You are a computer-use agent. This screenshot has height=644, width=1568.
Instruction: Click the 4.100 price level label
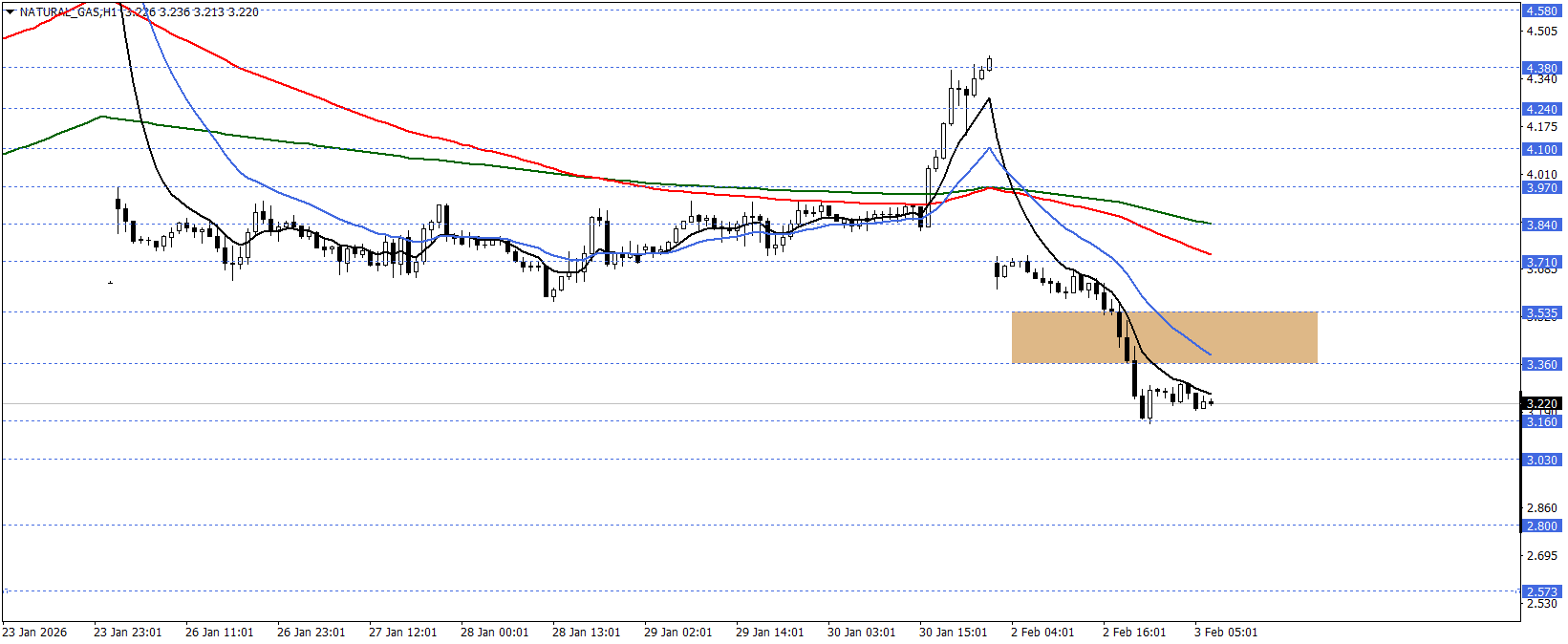1540,149
